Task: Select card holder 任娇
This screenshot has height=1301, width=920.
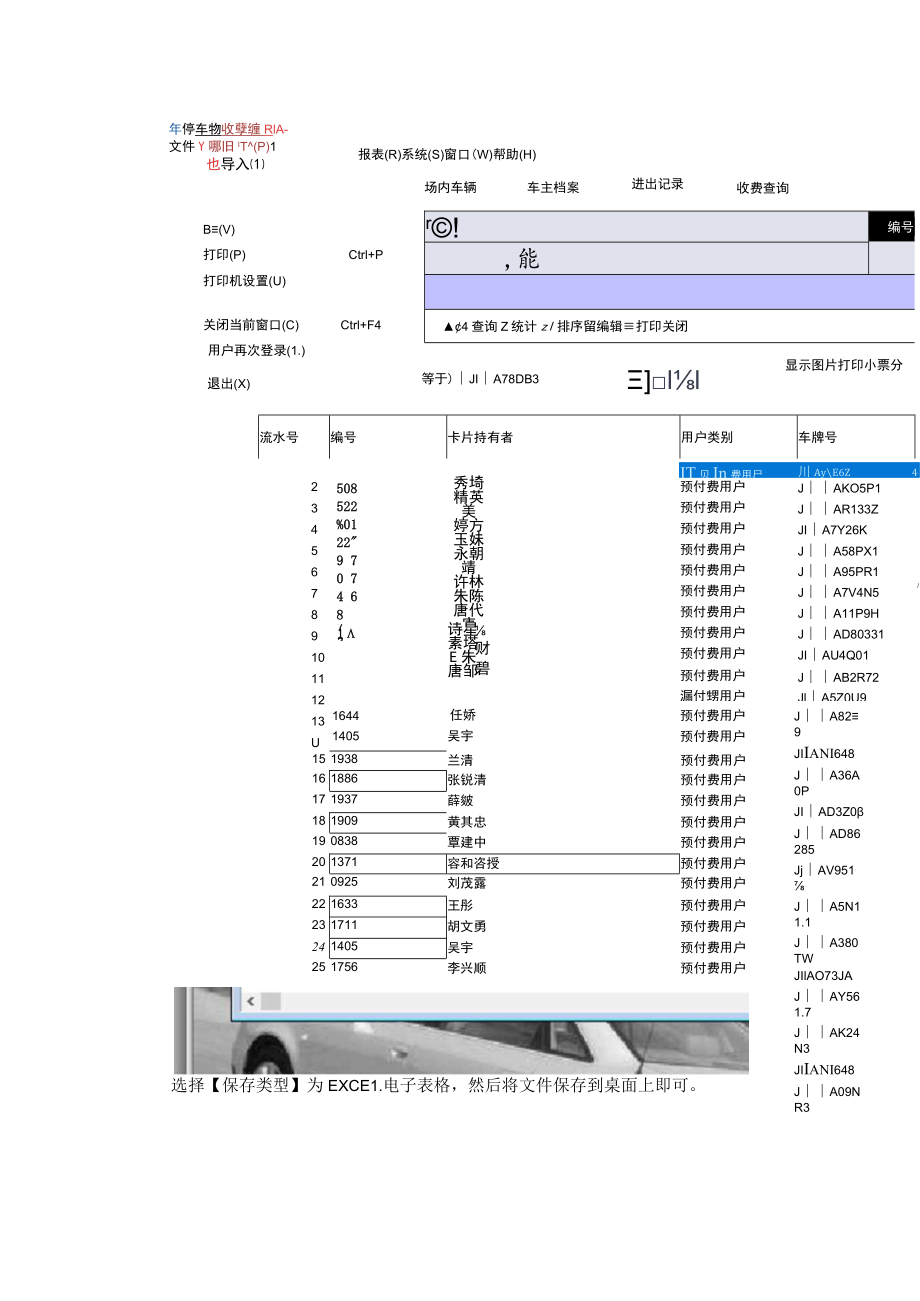Action: coord(463,715)
